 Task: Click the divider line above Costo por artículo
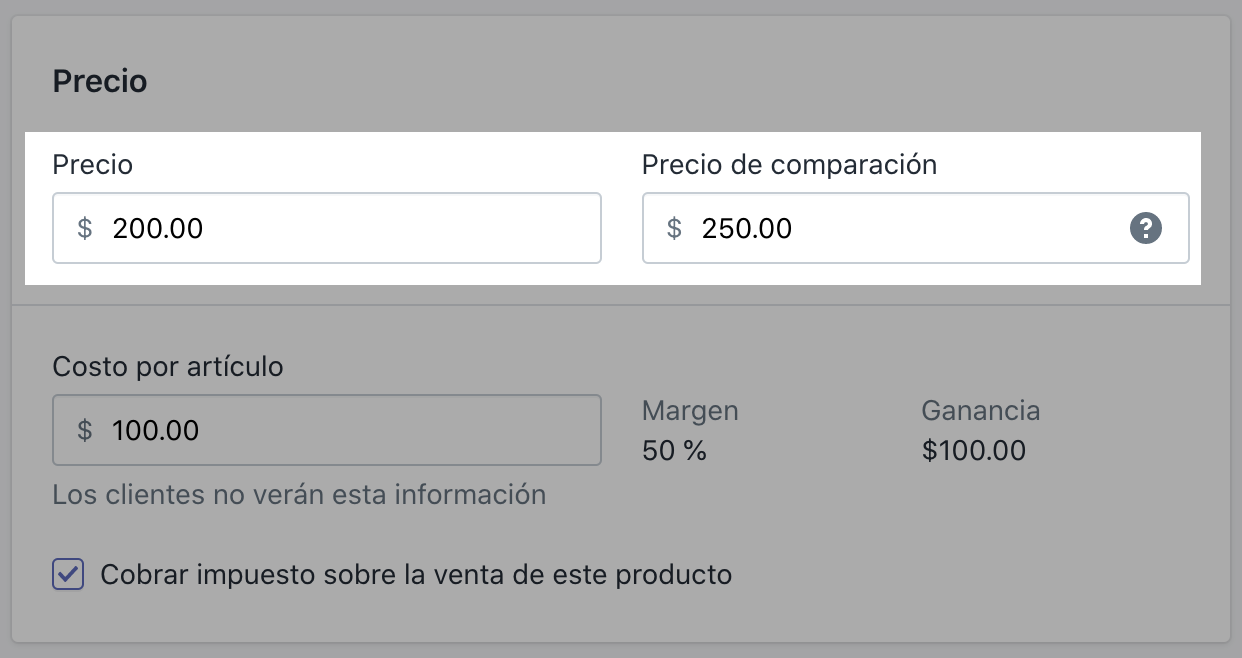tap(620, 305)
